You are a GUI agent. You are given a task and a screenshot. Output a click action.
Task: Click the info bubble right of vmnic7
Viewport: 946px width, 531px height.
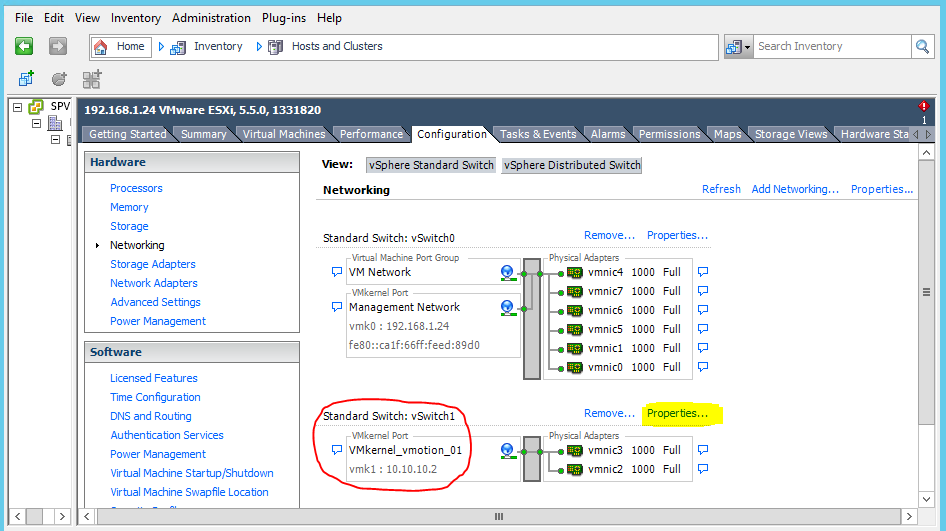pos(703,291)
